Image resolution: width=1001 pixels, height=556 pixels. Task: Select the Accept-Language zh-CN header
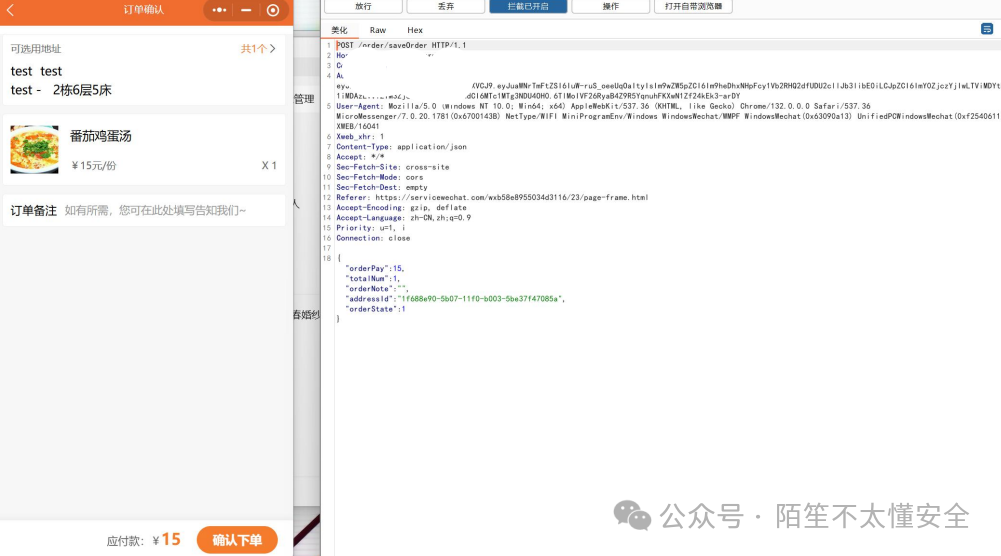403,218
